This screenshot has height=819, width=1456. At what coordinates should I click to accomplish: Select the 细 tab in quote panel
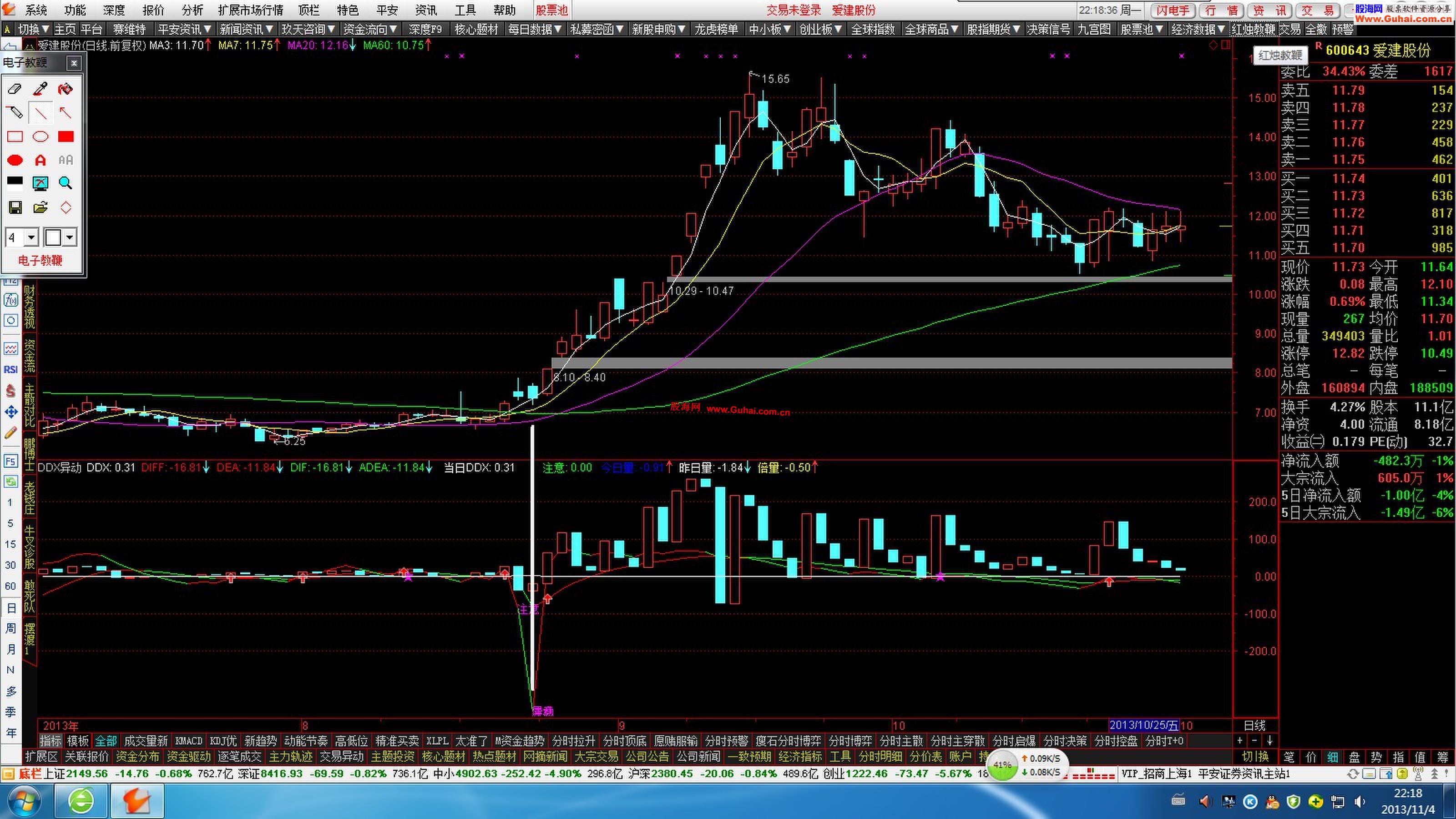pos(1332,758)
